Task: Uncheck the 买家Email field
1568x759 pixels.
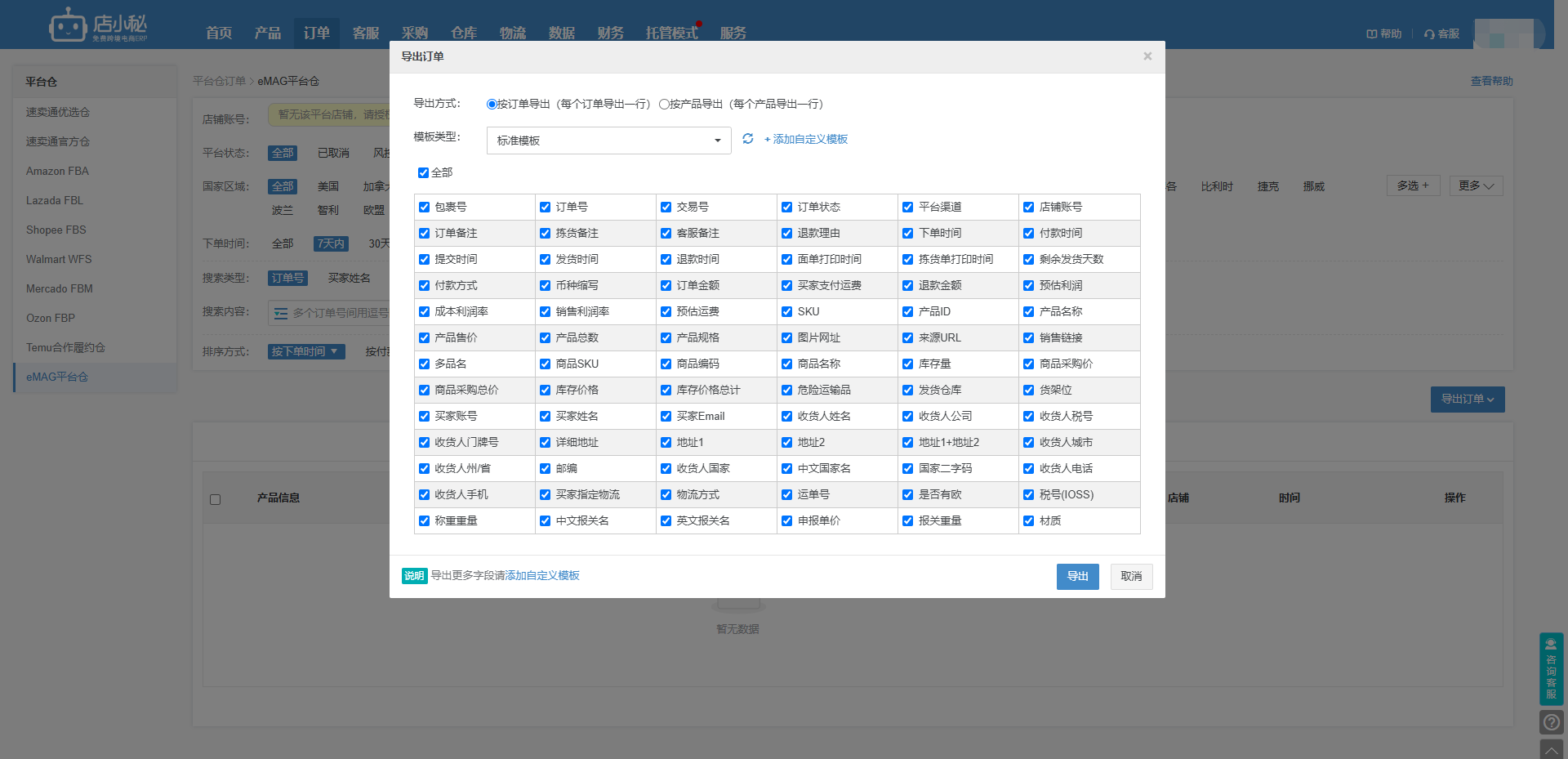Action: click(666, 417)
